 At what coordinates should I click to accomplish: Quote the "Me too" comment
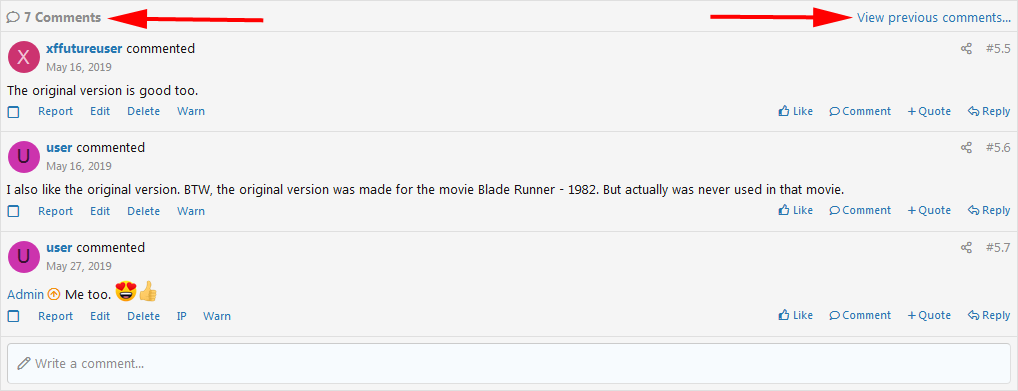[x=929, y=316]
